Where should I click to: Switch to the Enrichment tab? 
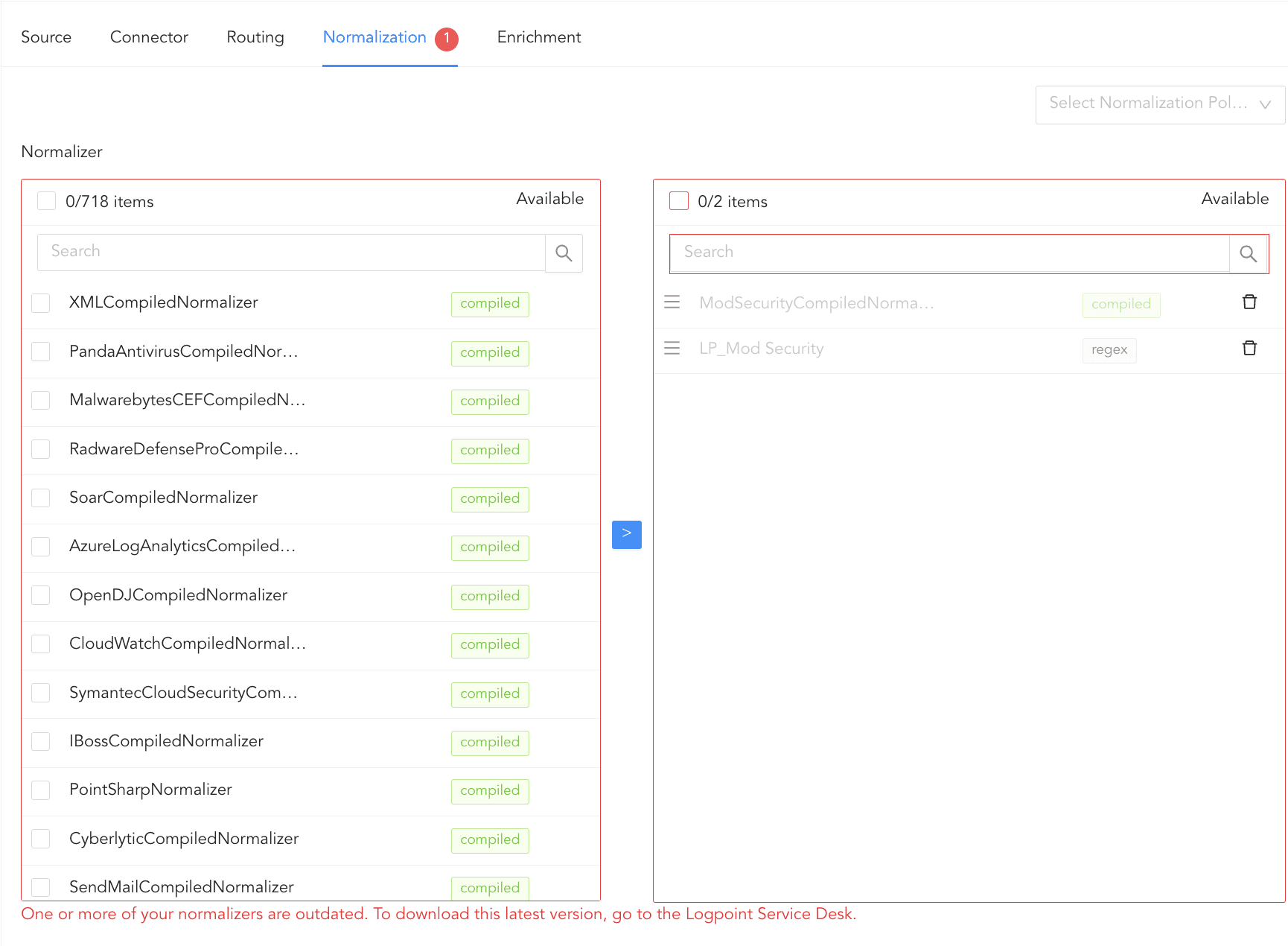pyautogui.click(x=538, y=37)
